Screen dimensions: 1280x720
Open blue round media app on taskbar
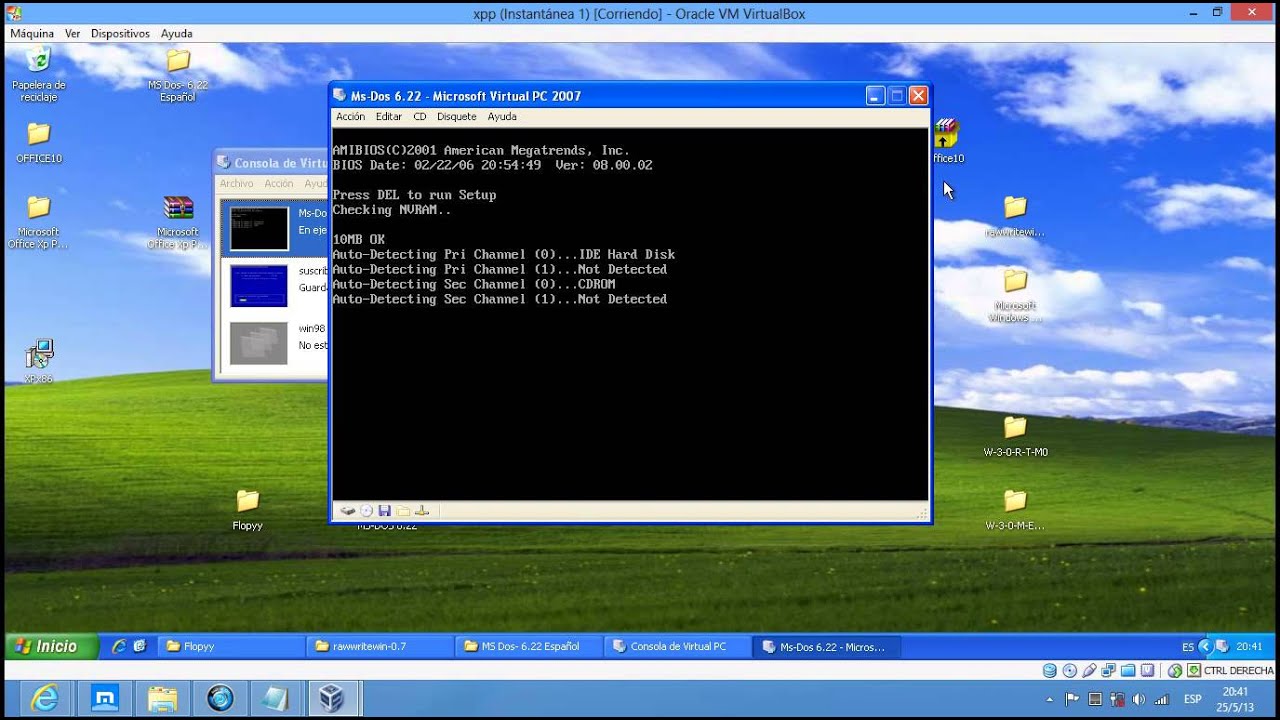(220, 698)
